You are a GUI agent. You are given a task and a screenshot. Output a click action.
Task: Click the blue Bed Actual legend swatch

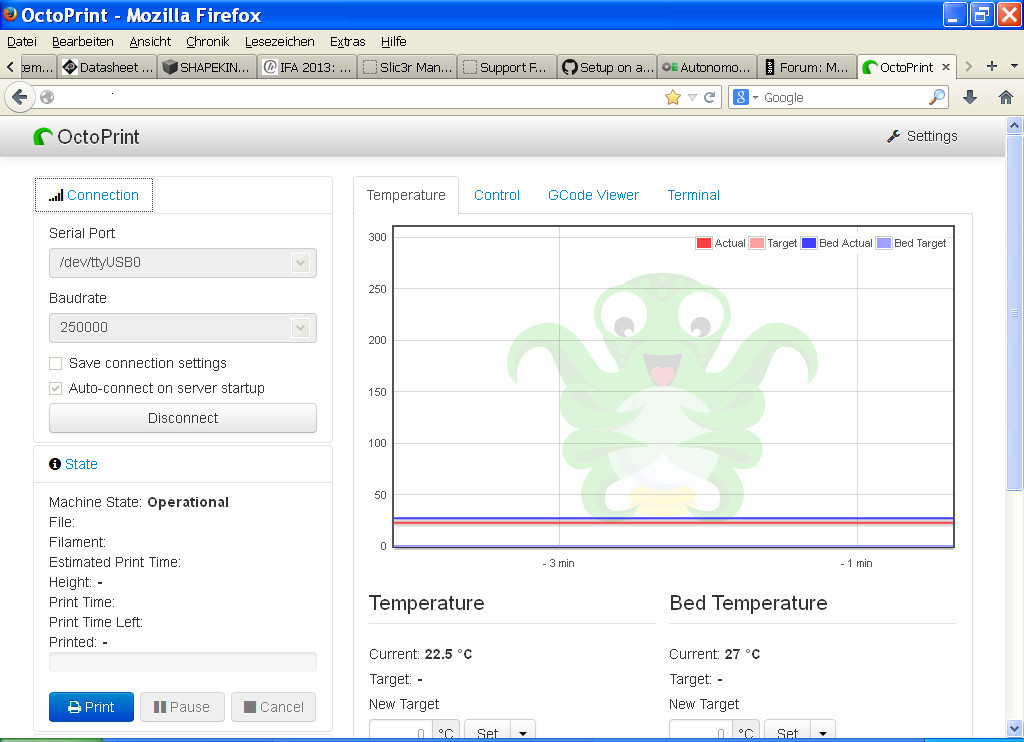[x=808, y=243]
